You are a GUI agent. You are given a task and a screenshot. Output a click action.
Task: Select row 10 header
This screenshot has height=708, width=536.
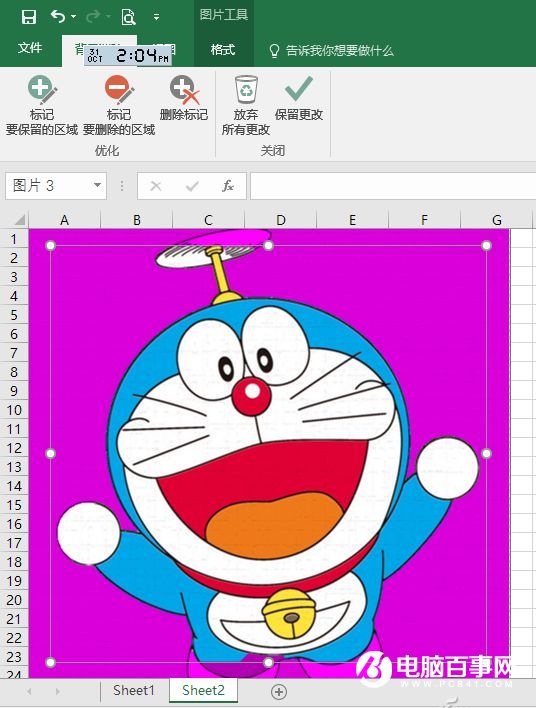click(14, 410)
